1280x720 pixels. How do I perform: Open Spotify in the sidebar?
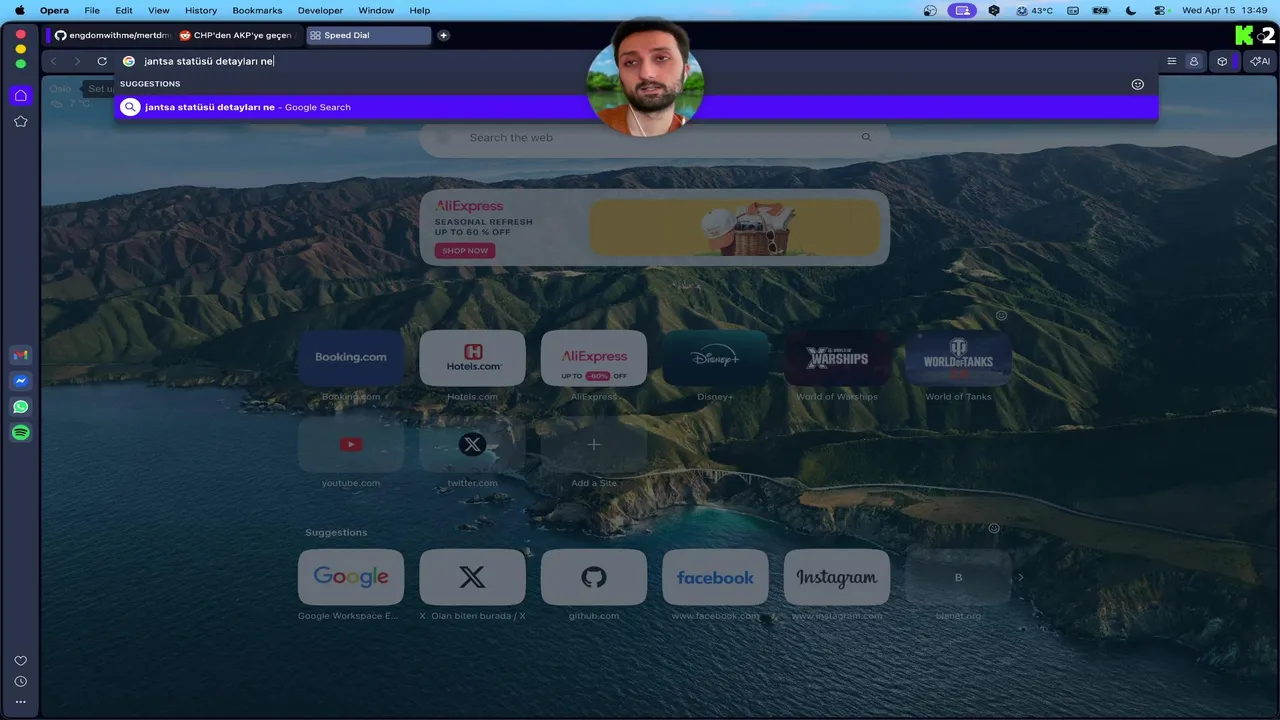tap(20, 433)
